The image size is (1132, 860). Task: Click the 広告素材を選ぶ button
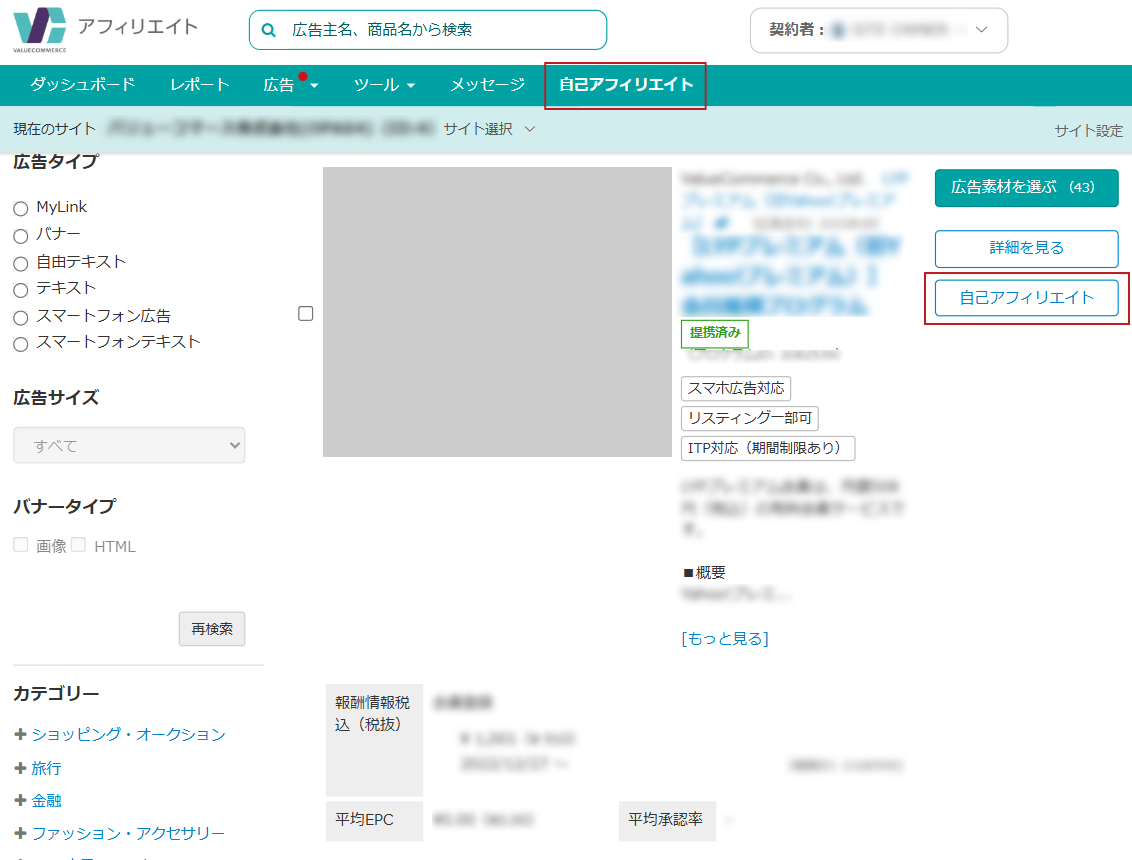tap(1026, 187)
